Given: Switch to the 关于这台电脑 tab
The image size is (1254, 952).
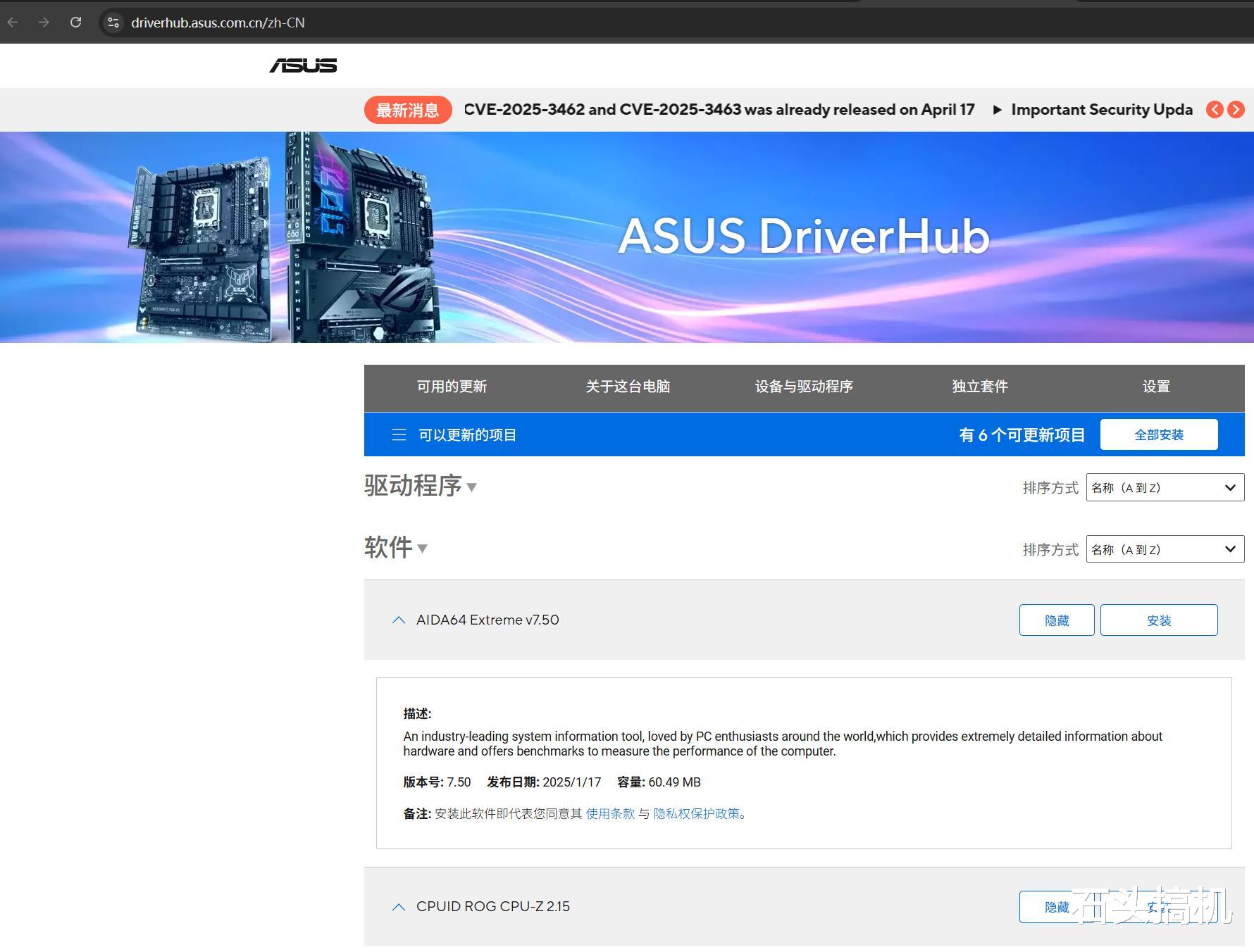Looking at the screenshot, I should (x=628, y=387).
